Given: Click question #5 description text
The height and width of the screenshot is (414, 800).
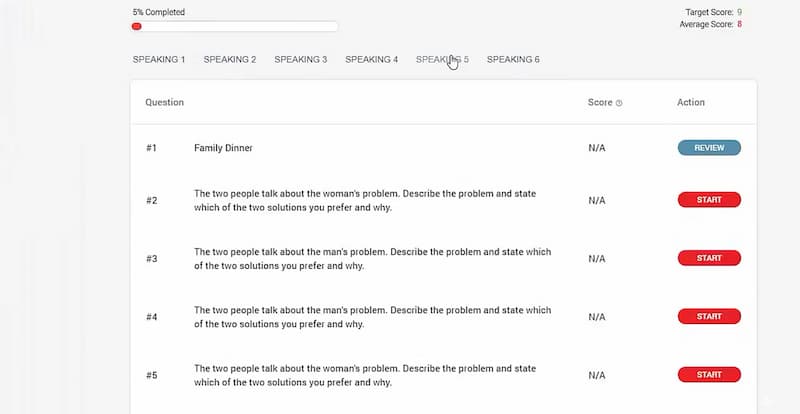Looking at the screenshot, I should (x=365, y=375).
